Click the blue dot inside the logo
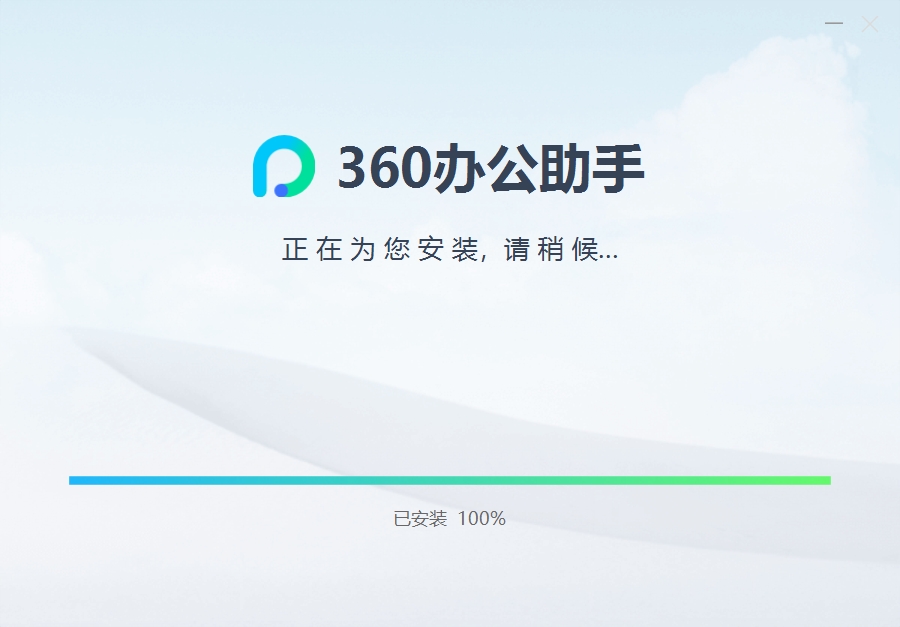Image resolution: width=900 pixels, height=627 pixels. [x=281, y=190]
